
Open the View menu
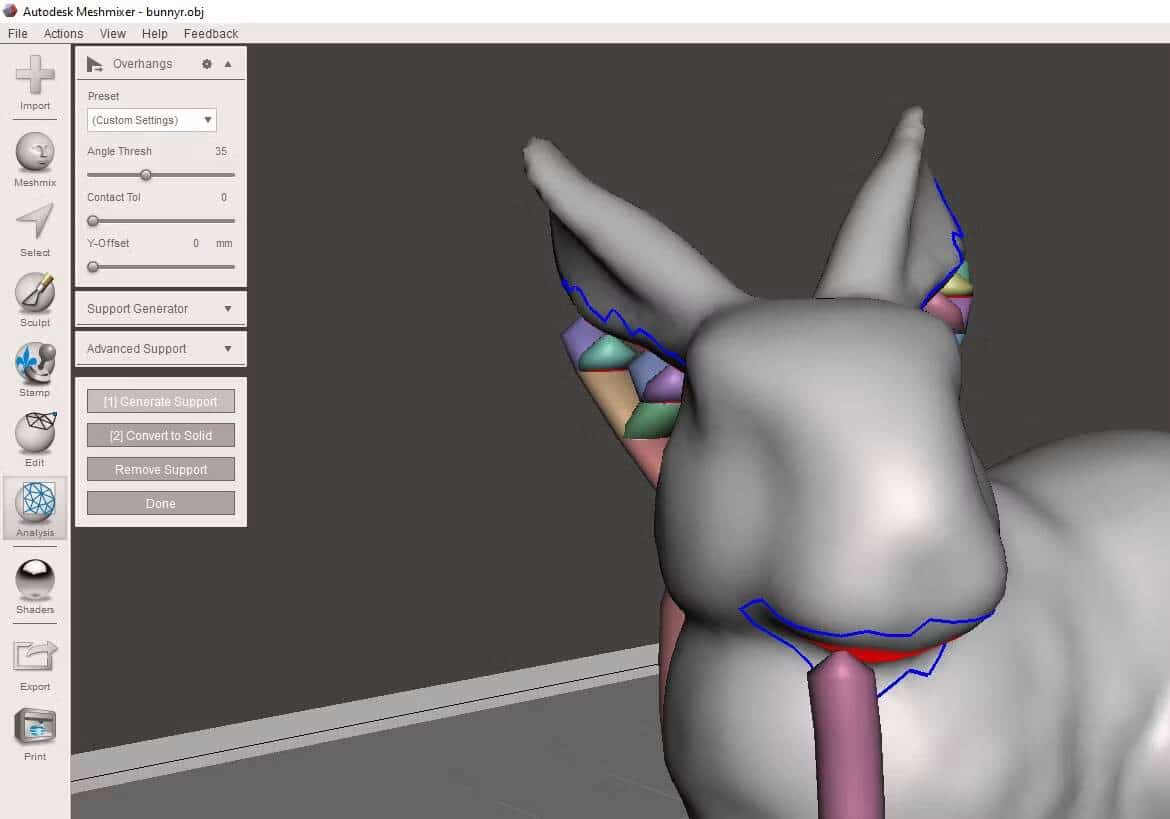point(113,34)
